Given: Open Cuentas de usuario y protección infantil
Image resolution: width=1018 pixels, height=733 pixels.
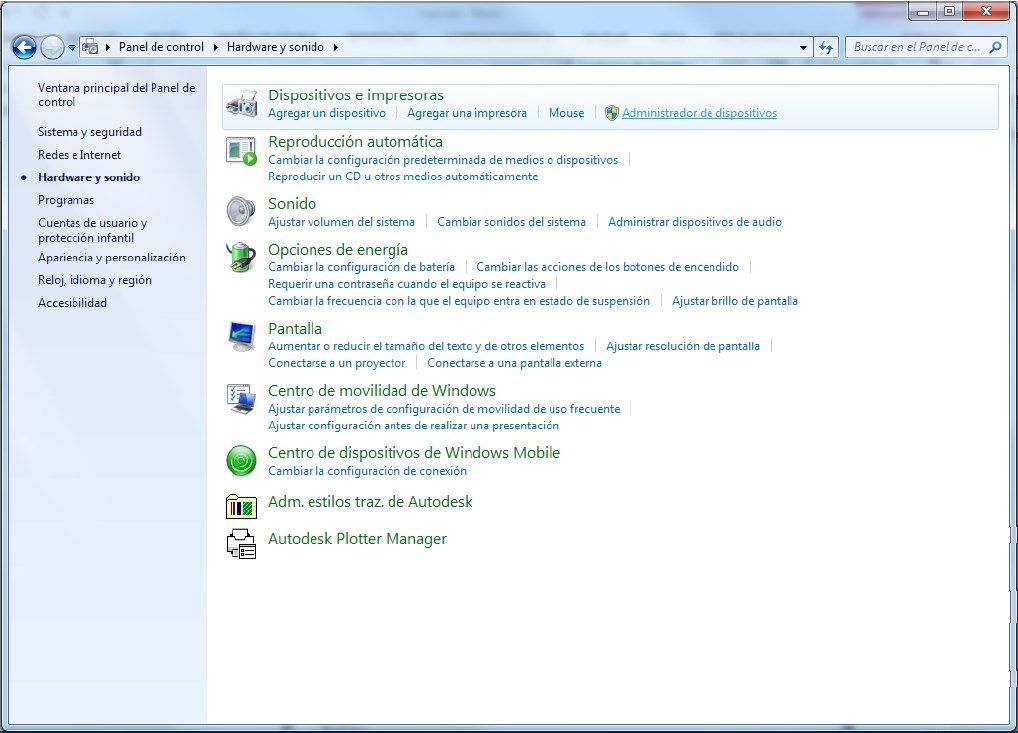Looking at the screenshot, I should point(92,230).
